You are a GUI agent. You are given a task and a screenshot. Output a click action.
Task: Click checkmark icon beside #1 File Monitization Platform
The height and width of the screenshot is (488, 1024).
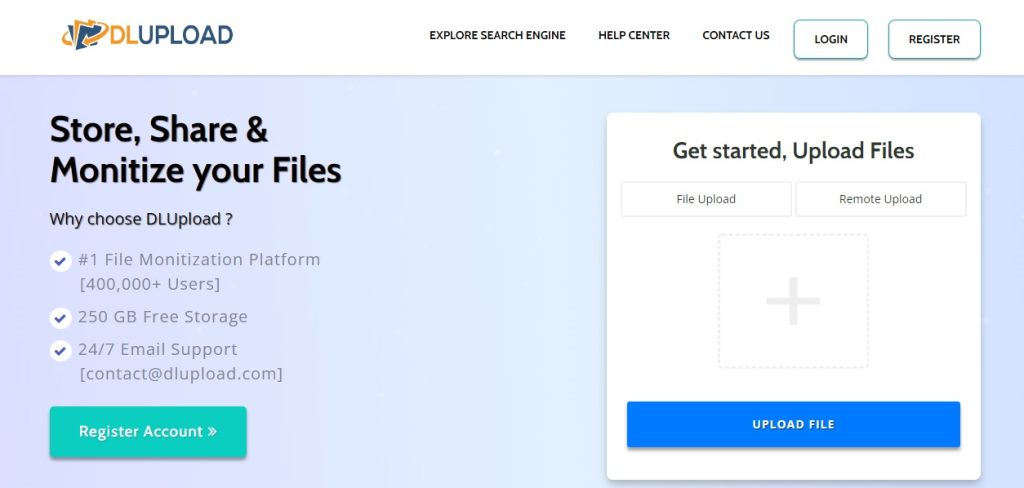[60, 261]
